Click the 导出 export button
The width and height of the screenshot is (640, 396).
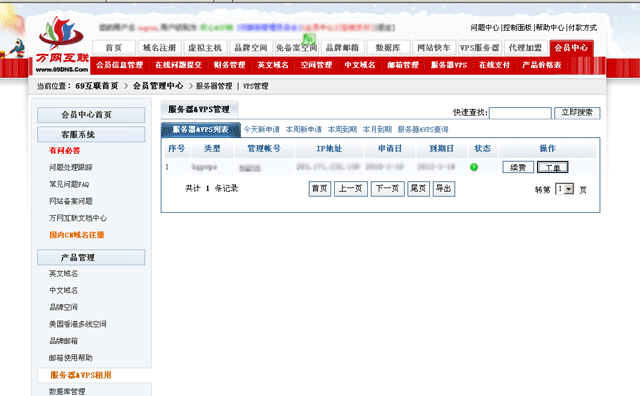coord(444,189)
